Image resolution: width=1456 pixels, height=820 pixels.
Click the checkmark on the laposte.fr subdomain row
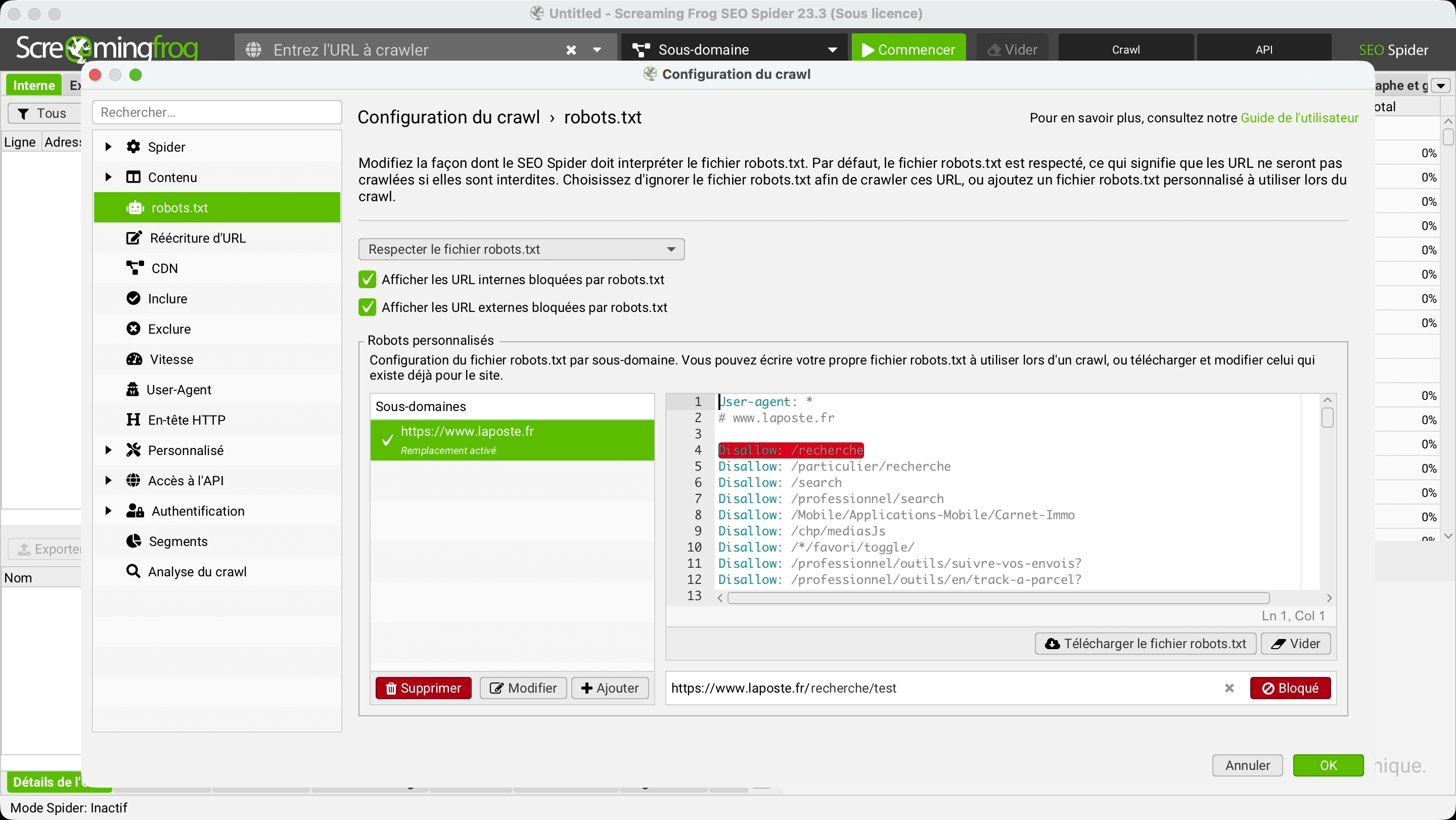pyautogui.click(x=387, y=440)
